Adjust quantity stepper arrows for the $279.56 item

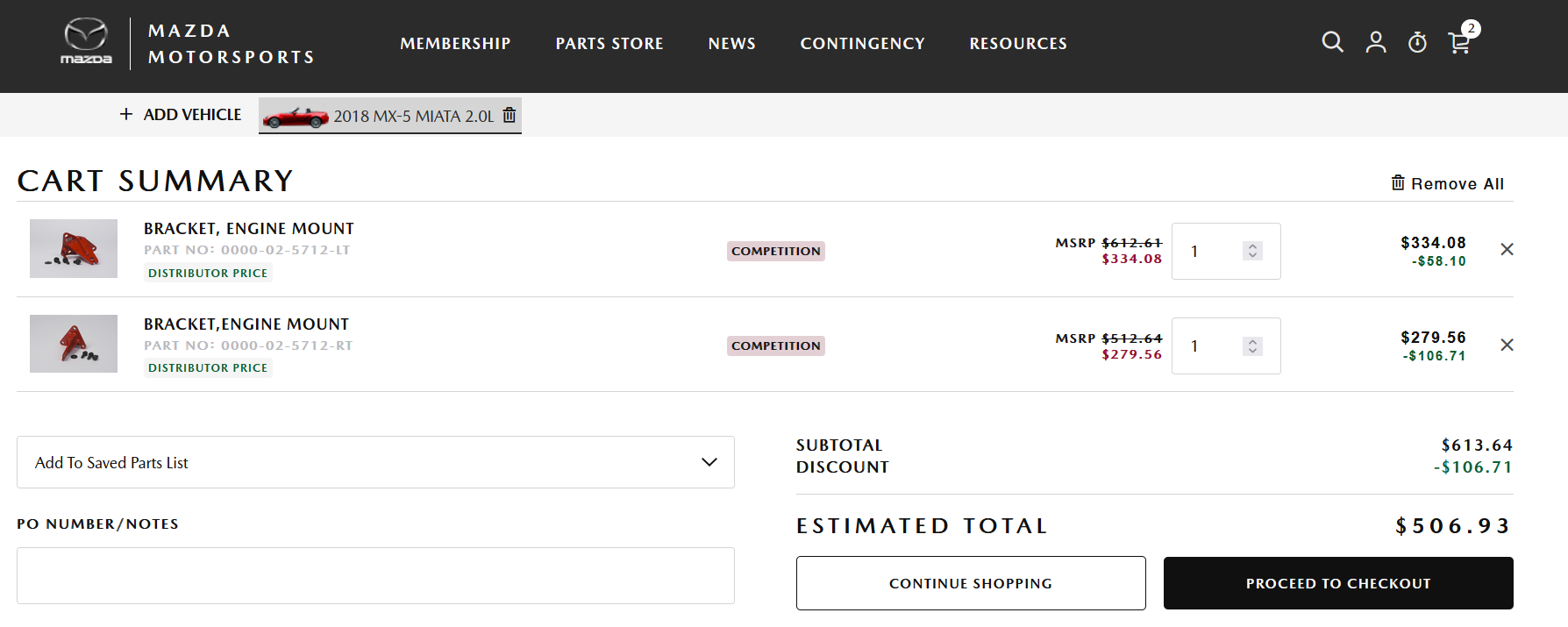pos(1252,346)
